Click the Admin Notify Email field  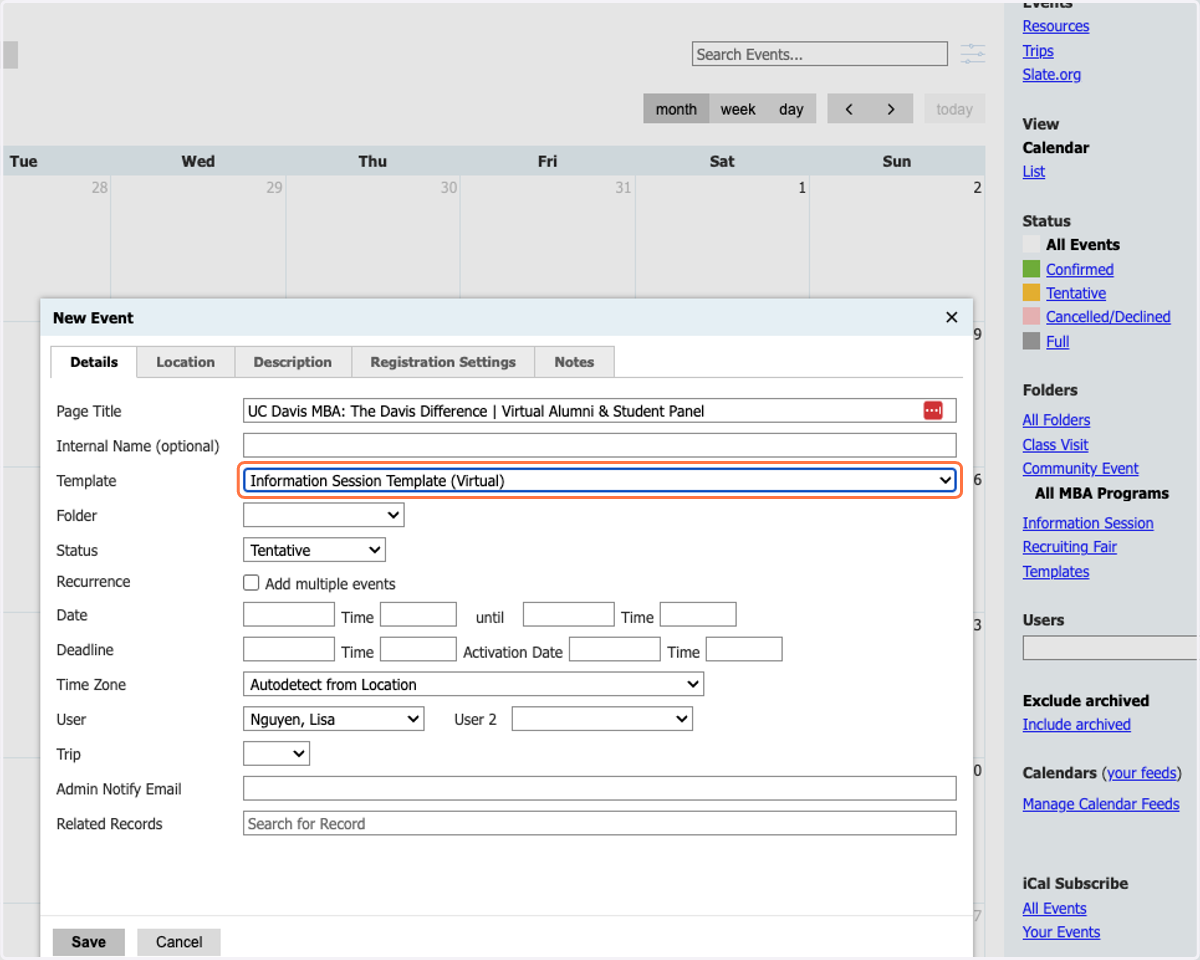coord(600,788)
